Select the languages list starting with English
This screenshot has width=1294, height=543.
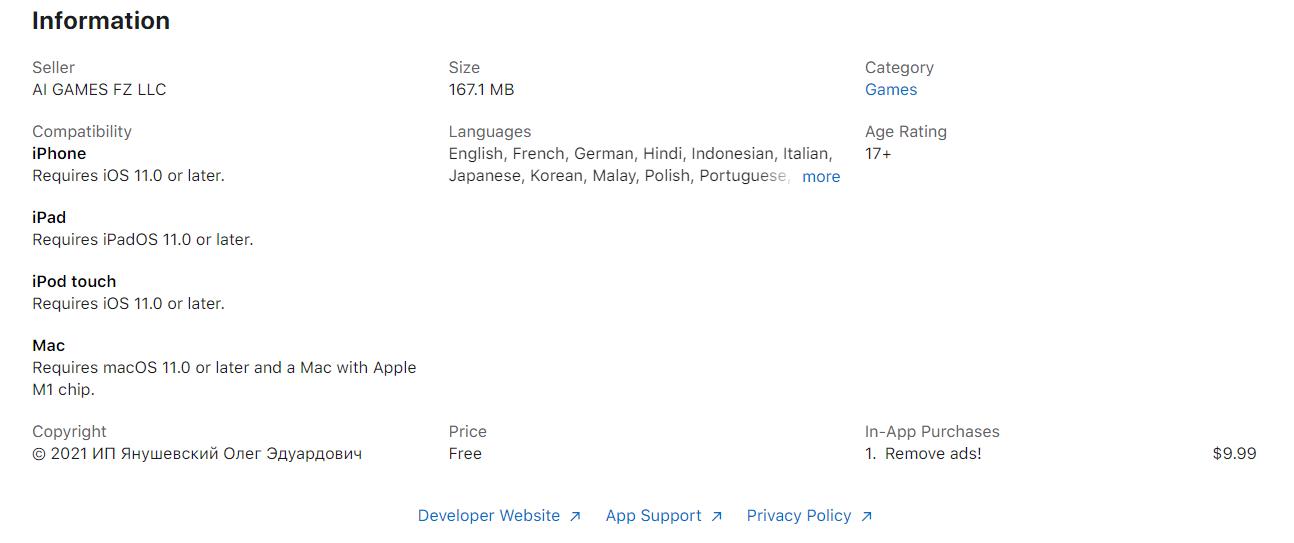(641, 164)
